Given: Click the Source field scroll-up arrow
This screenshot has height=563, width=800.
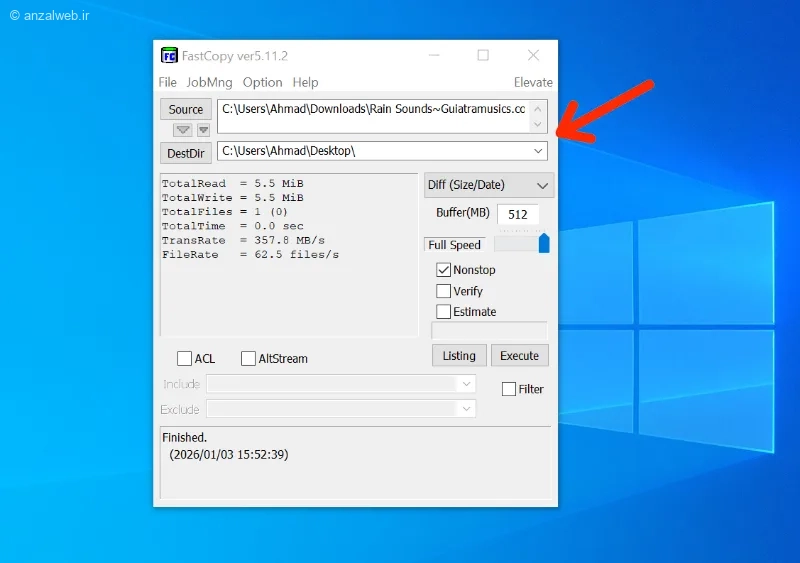Looking at the screenshot, I should pos(538,109).
